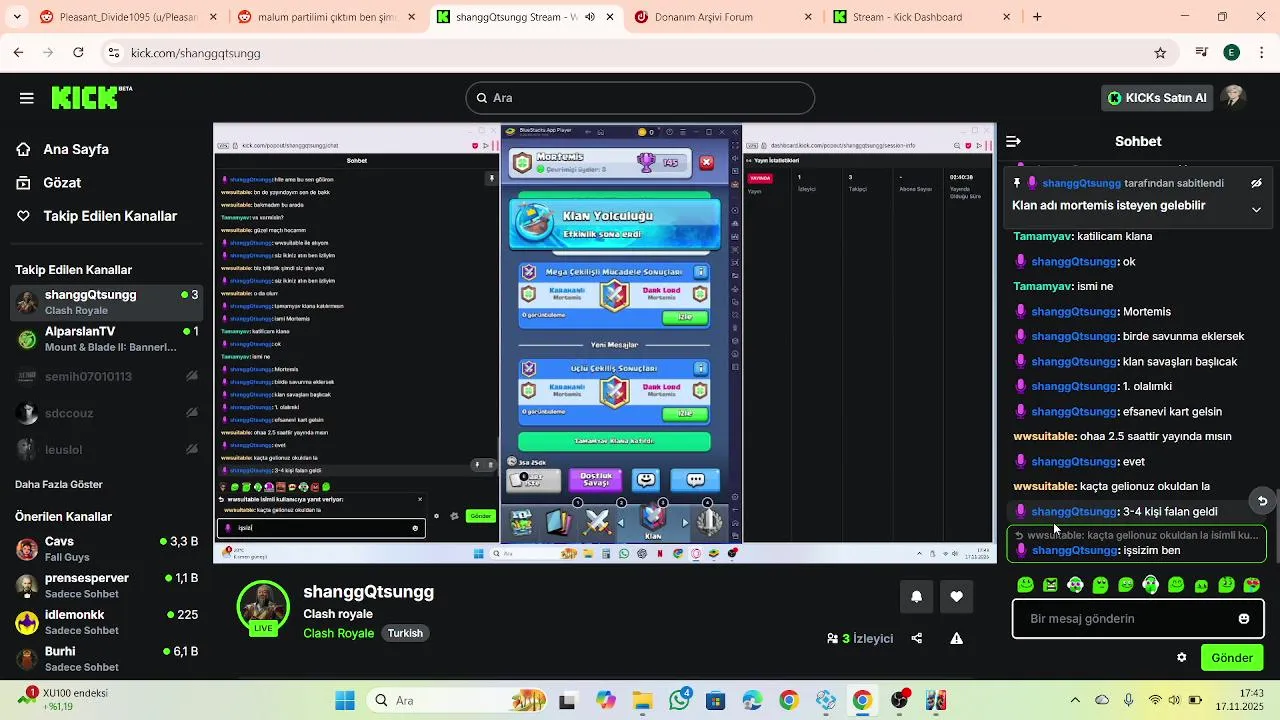The height and width of the screenshot is (720, 1280).
Task: Focus Bir mesaj gönderin input
Action: [1128, 619]
